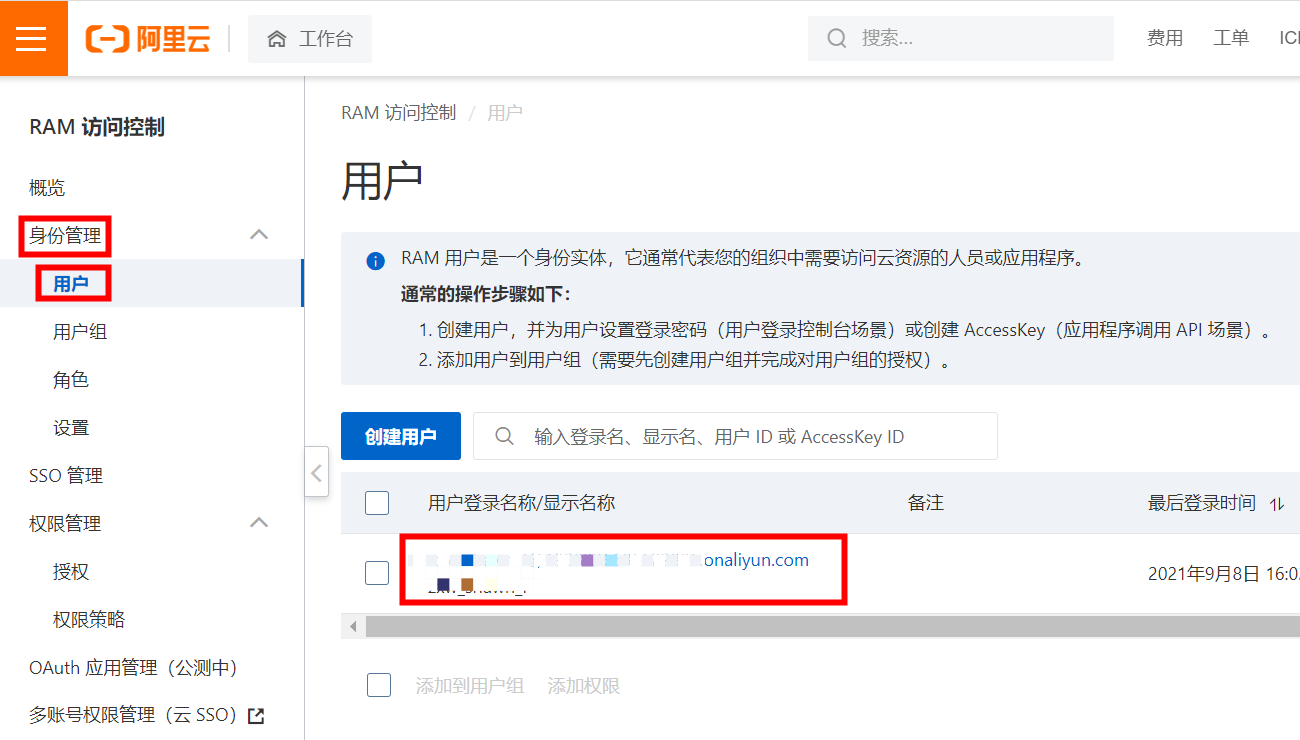Open 用户组 in the sidebar
The image size is (1300, 740).
click(80, 332)
